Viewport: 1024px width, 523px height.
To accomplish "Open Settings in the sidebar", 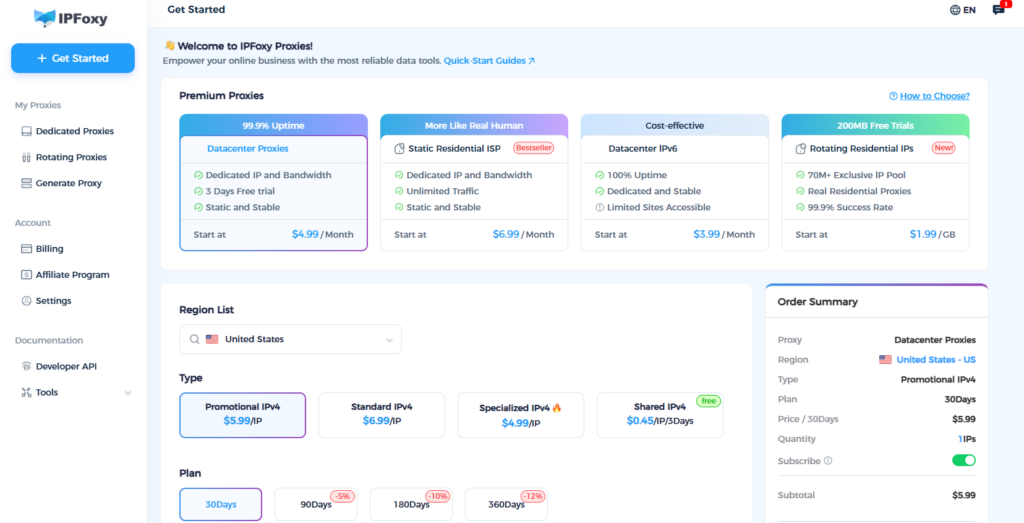I will pyautogui.click(x=53, y=301).
